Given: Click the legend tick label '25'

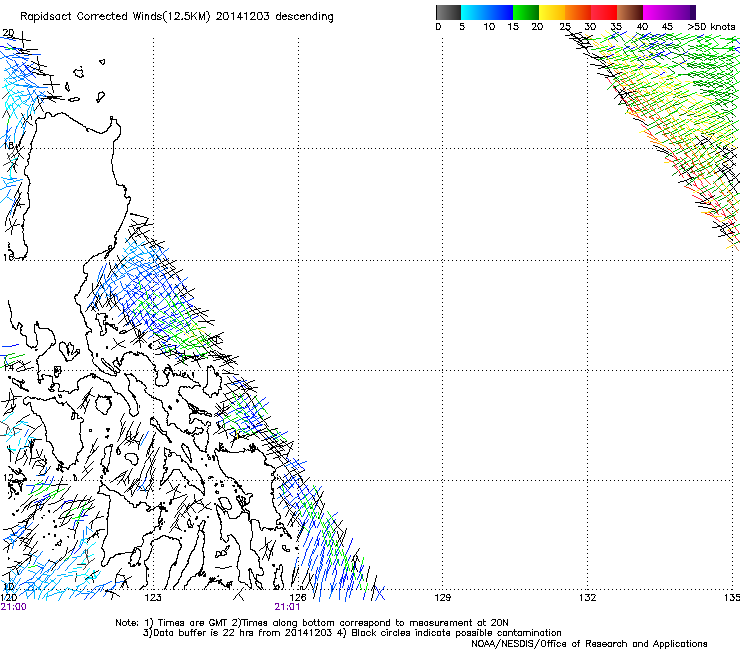Looking at the screenshot, I should click(565, 27).
